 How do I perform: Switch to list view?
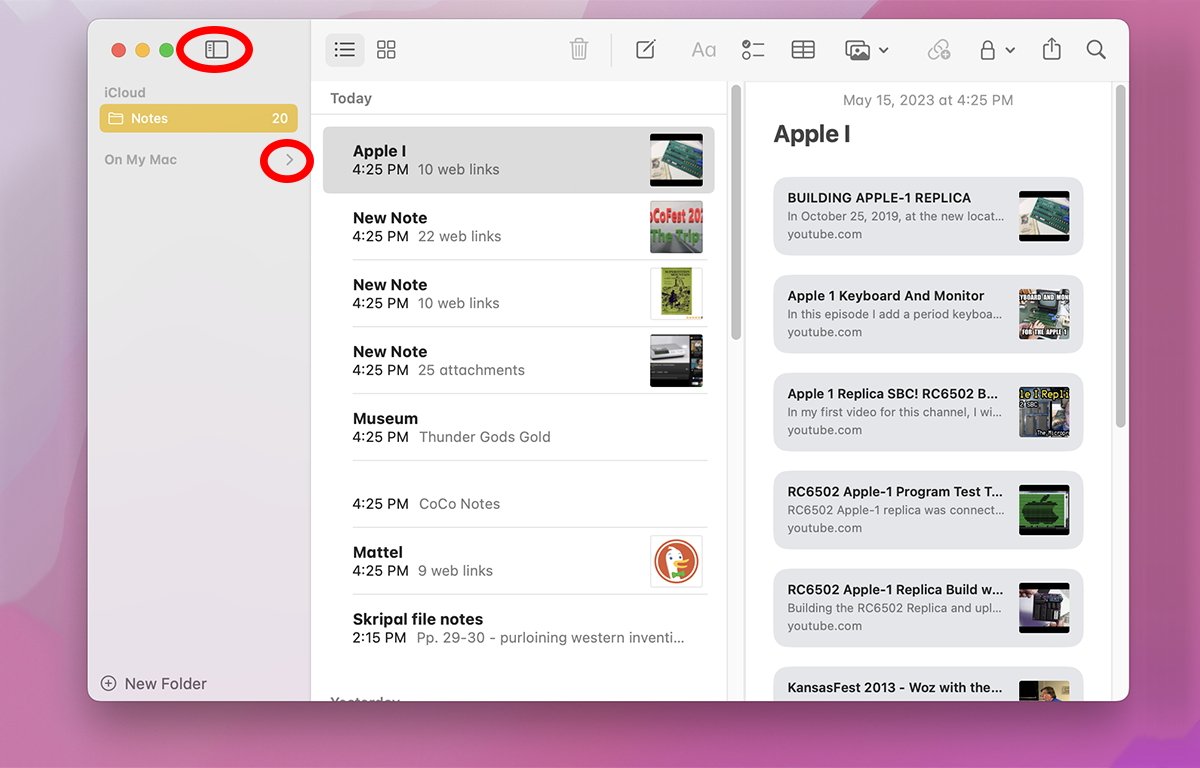345,49
